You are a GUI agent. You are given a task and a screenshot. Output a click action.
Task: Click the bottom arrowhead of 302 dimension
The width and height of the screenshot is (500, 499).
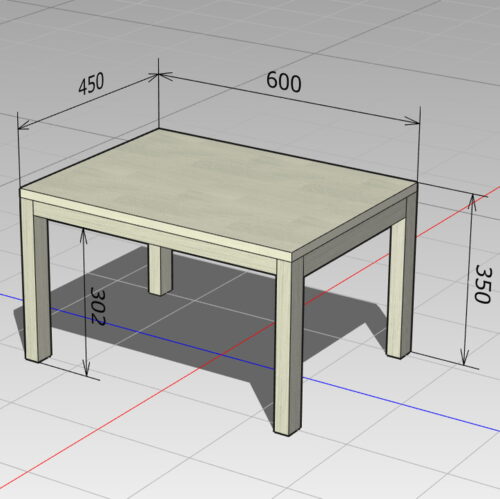[x=86, y=369]
